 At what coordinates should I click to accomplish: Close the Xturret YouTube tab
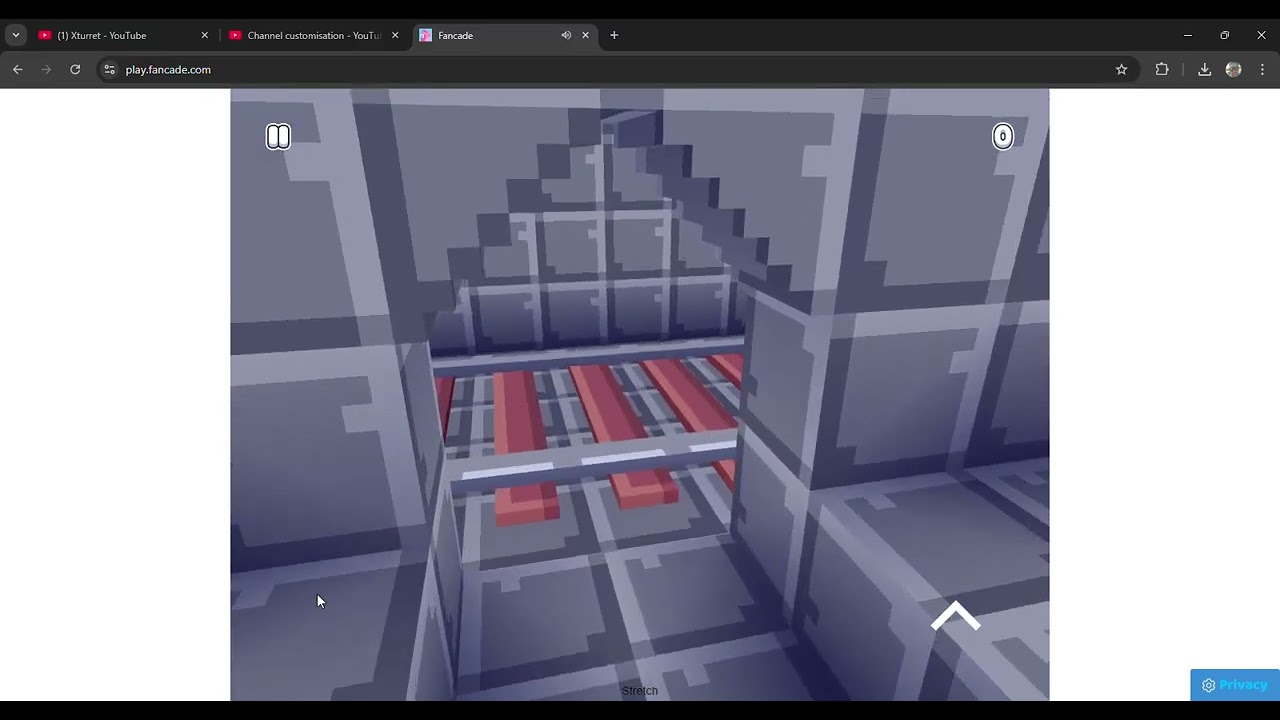pos(205,35)
